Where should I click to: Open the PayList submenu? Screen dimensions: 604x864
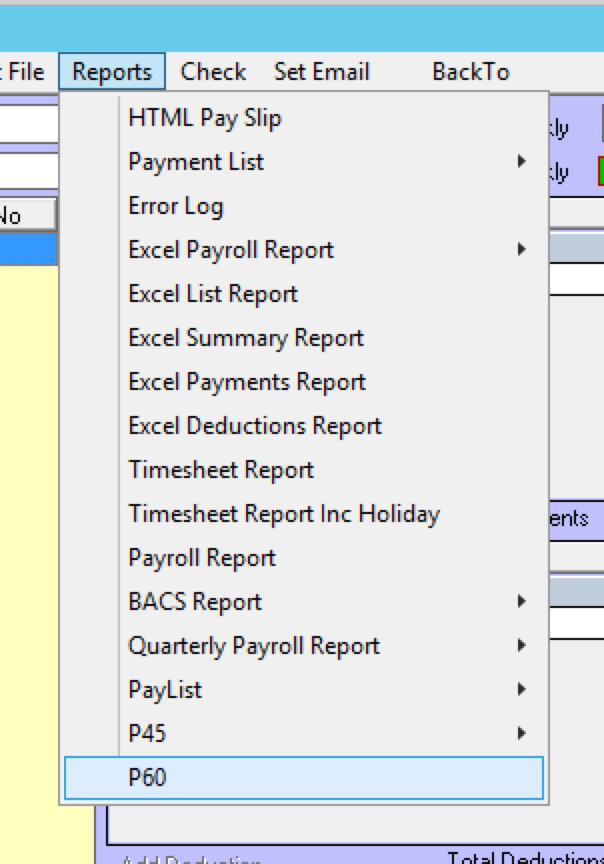point(165,690)
